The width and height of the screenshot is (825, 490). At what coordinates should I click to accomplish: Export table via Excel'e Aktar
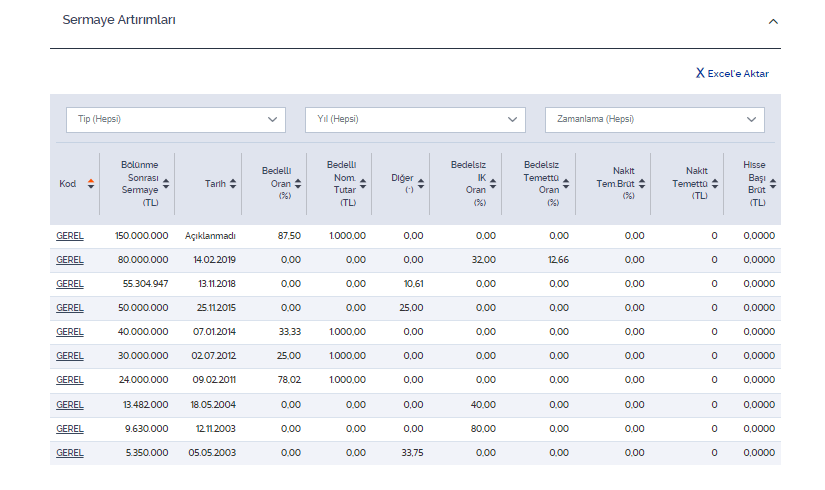click(732, 73)
